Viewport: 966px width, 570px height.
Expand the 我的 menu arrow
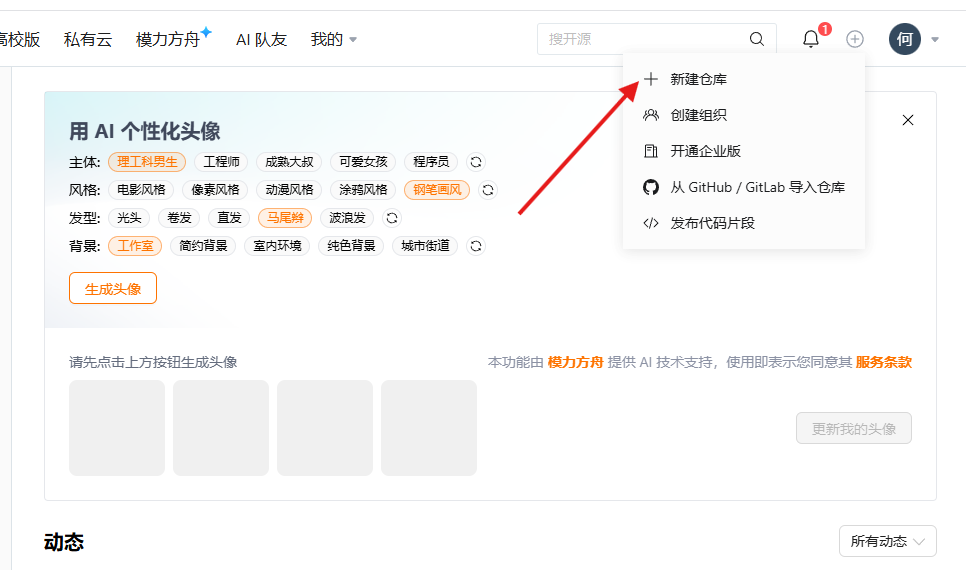[353, 39]
